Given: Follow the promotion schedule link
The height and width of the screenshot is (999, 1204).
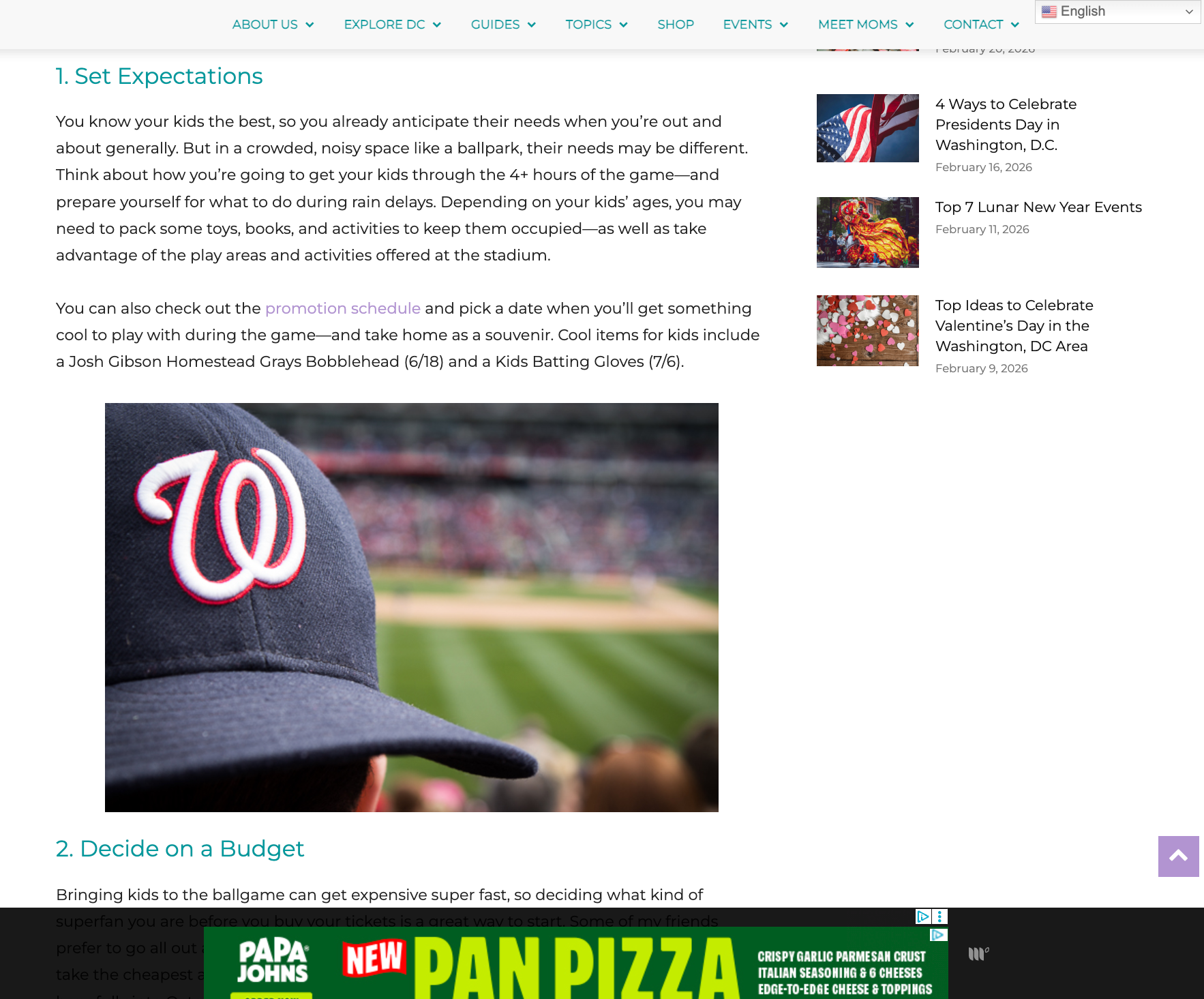Looking at the screenshot, I should click(342, 308).
